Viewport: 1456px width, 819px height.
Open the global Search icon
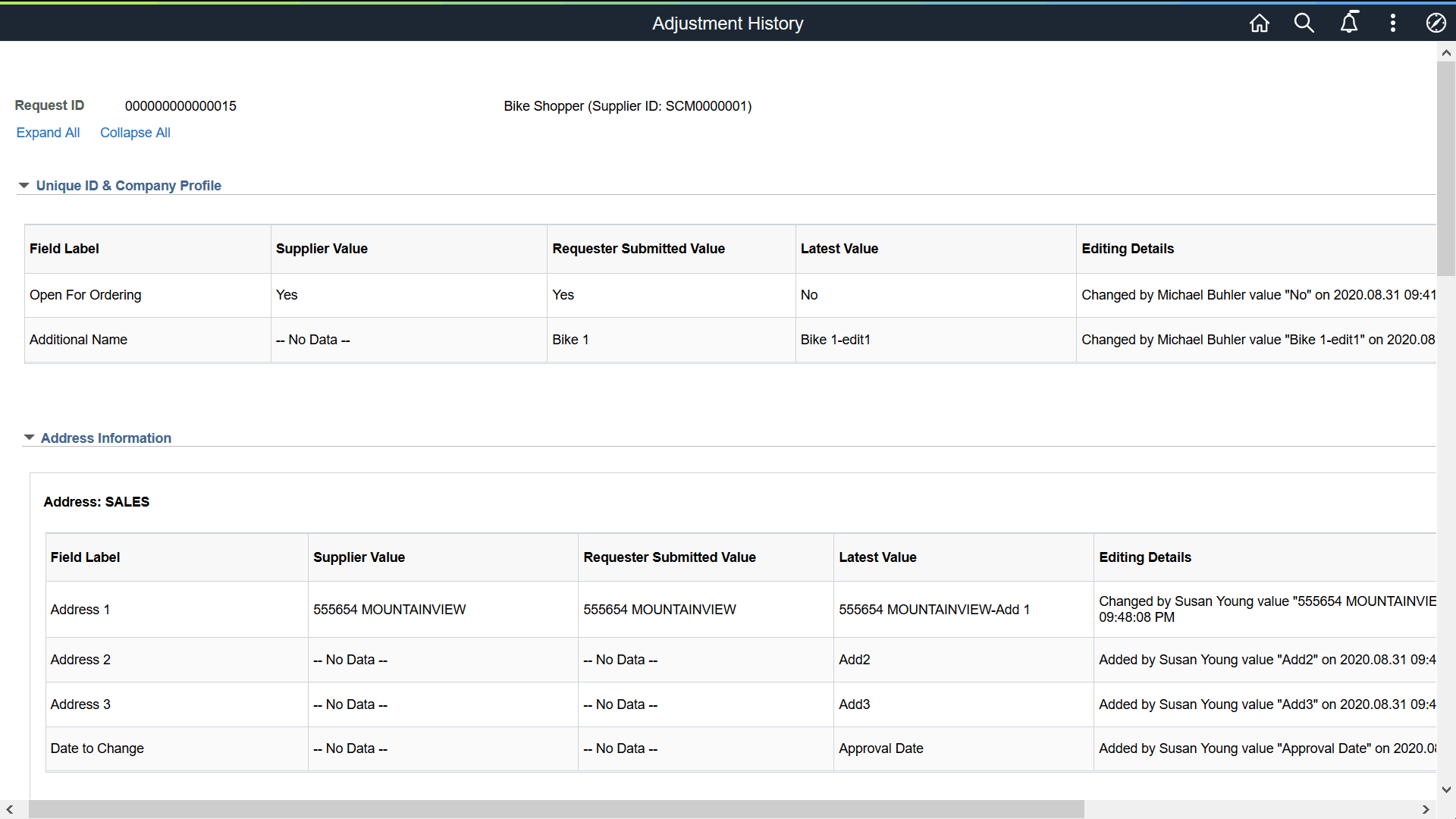pyautogui.click(x=1304, y=23)
